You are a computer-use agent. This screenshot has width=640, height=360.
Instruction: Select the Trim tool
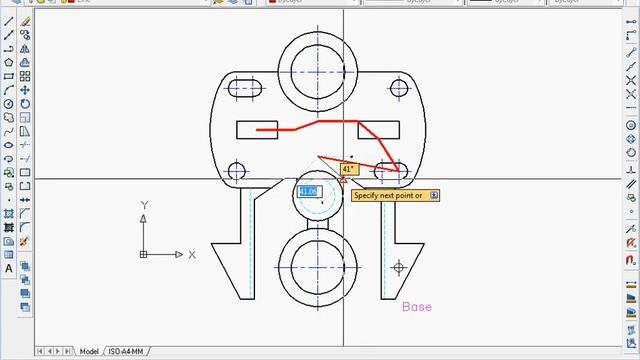point(25,145)
